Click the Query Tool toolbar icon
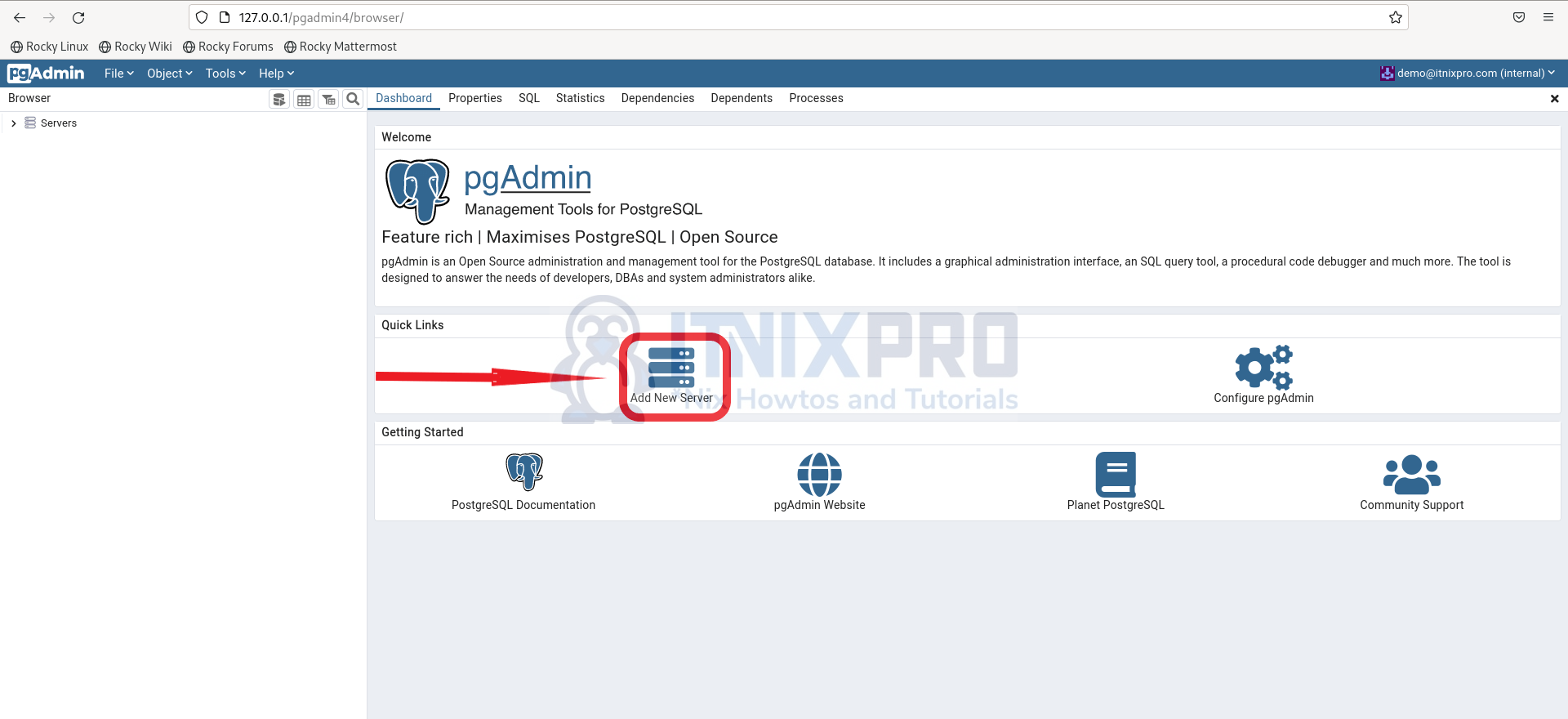 coord(279,99)
